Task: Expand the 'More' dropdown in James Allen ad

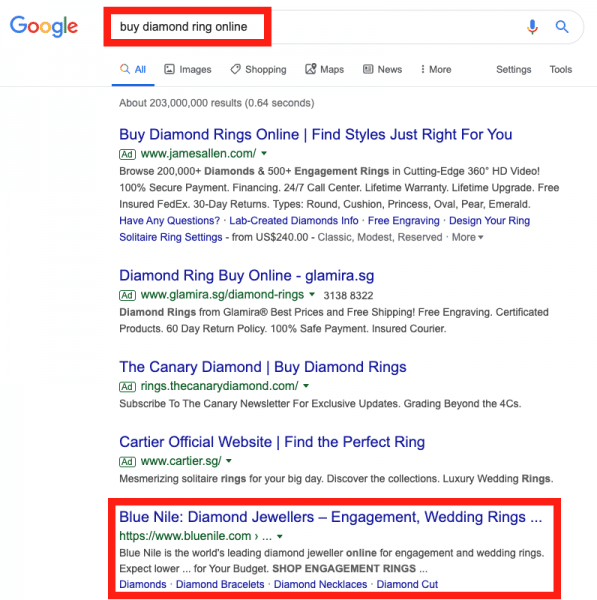Action: 467,237
